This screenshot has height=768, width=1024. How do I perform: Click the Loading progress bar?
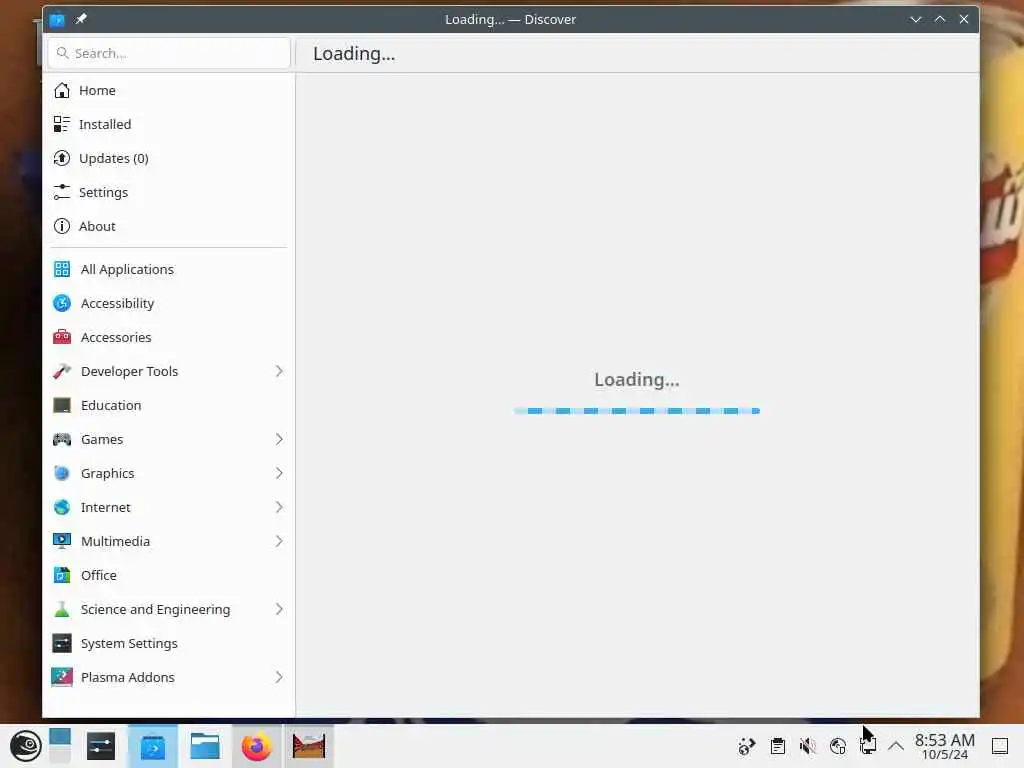(x=637, y=411)
